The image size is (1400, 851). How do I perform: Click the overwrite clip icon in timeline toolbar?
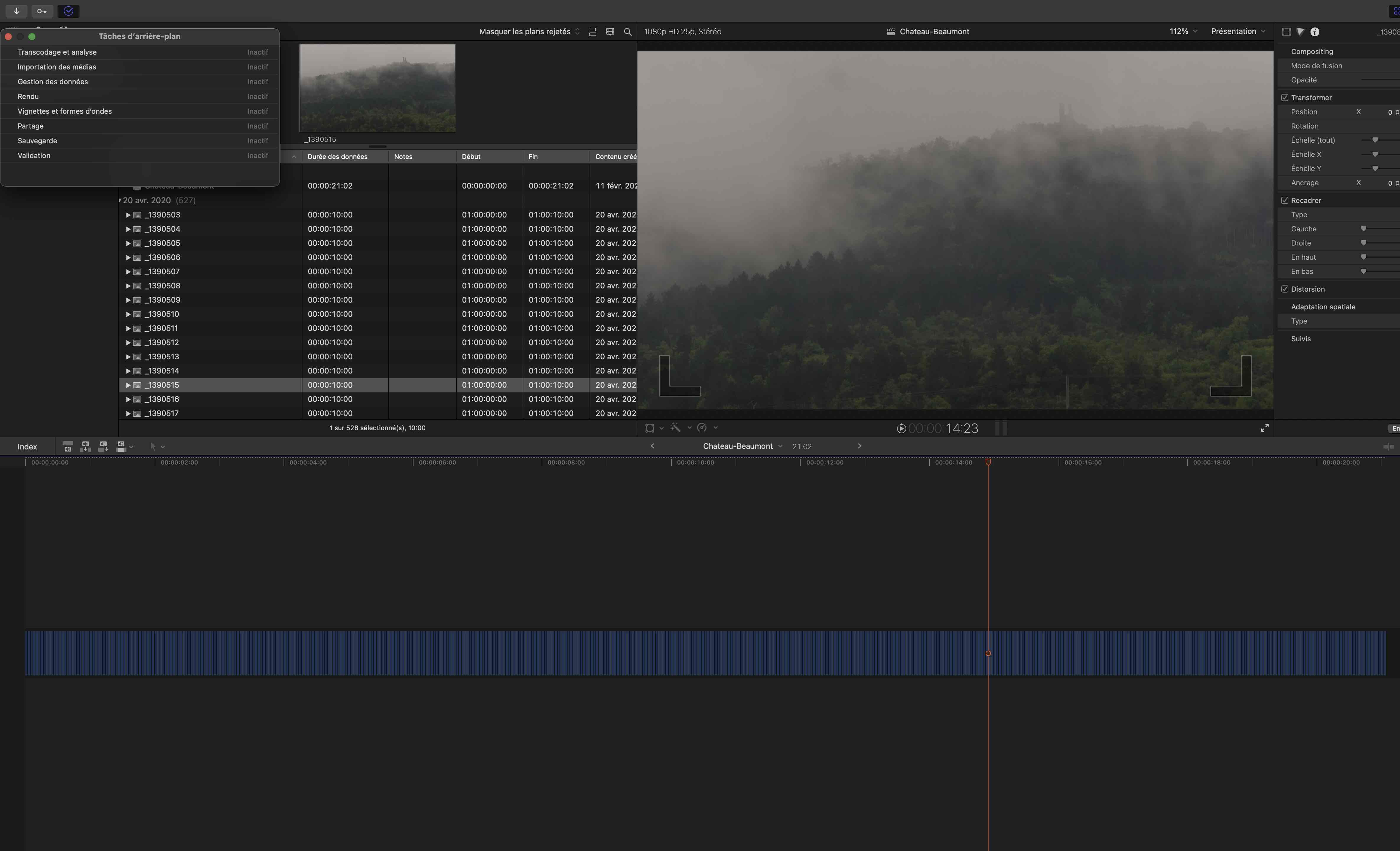pyautogui.click(x=121, y=447)
